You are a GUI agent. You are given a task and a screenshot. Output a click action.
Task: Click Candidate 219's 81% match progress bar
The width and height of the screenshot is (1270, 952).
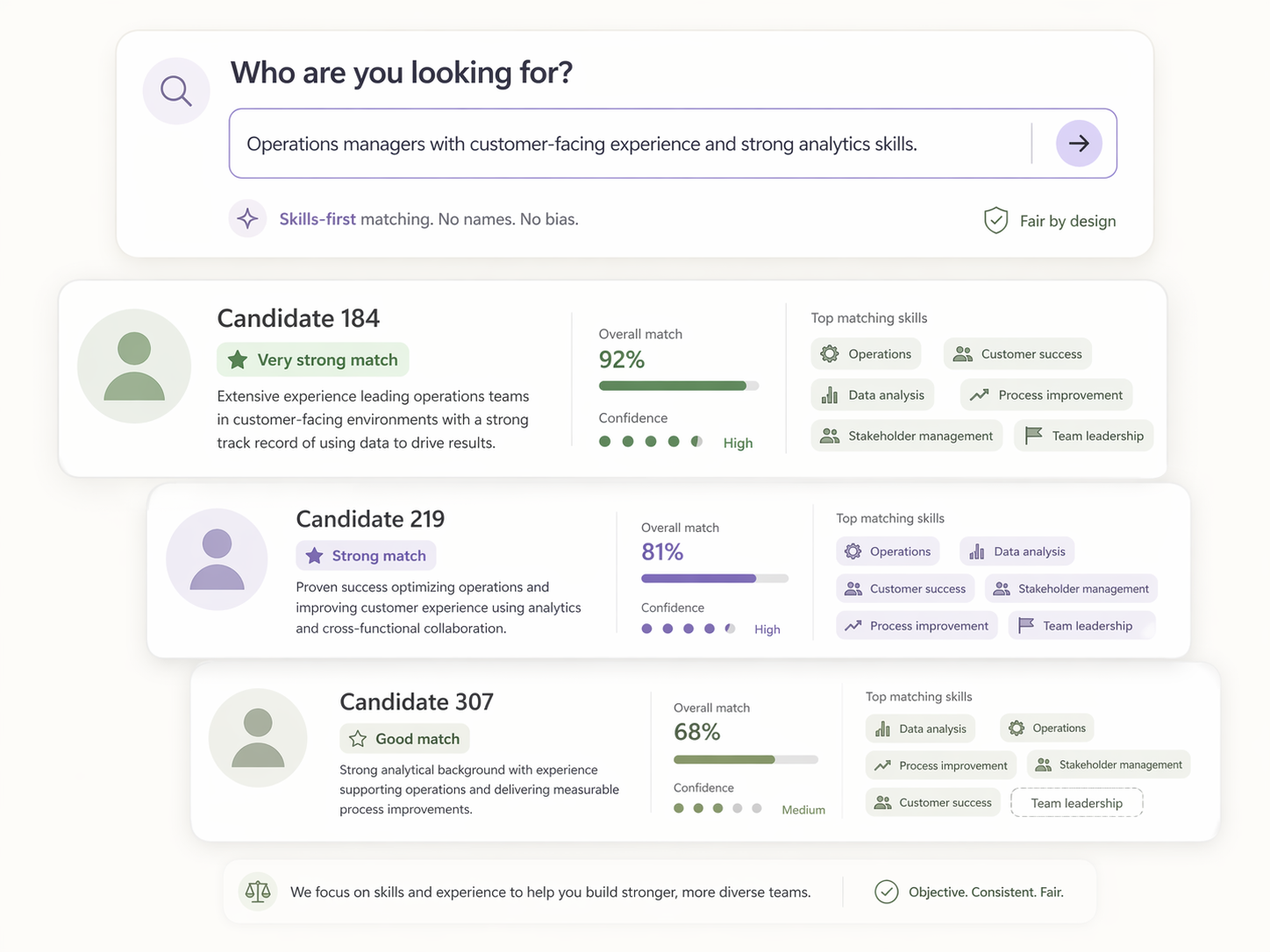click(715, 579)
